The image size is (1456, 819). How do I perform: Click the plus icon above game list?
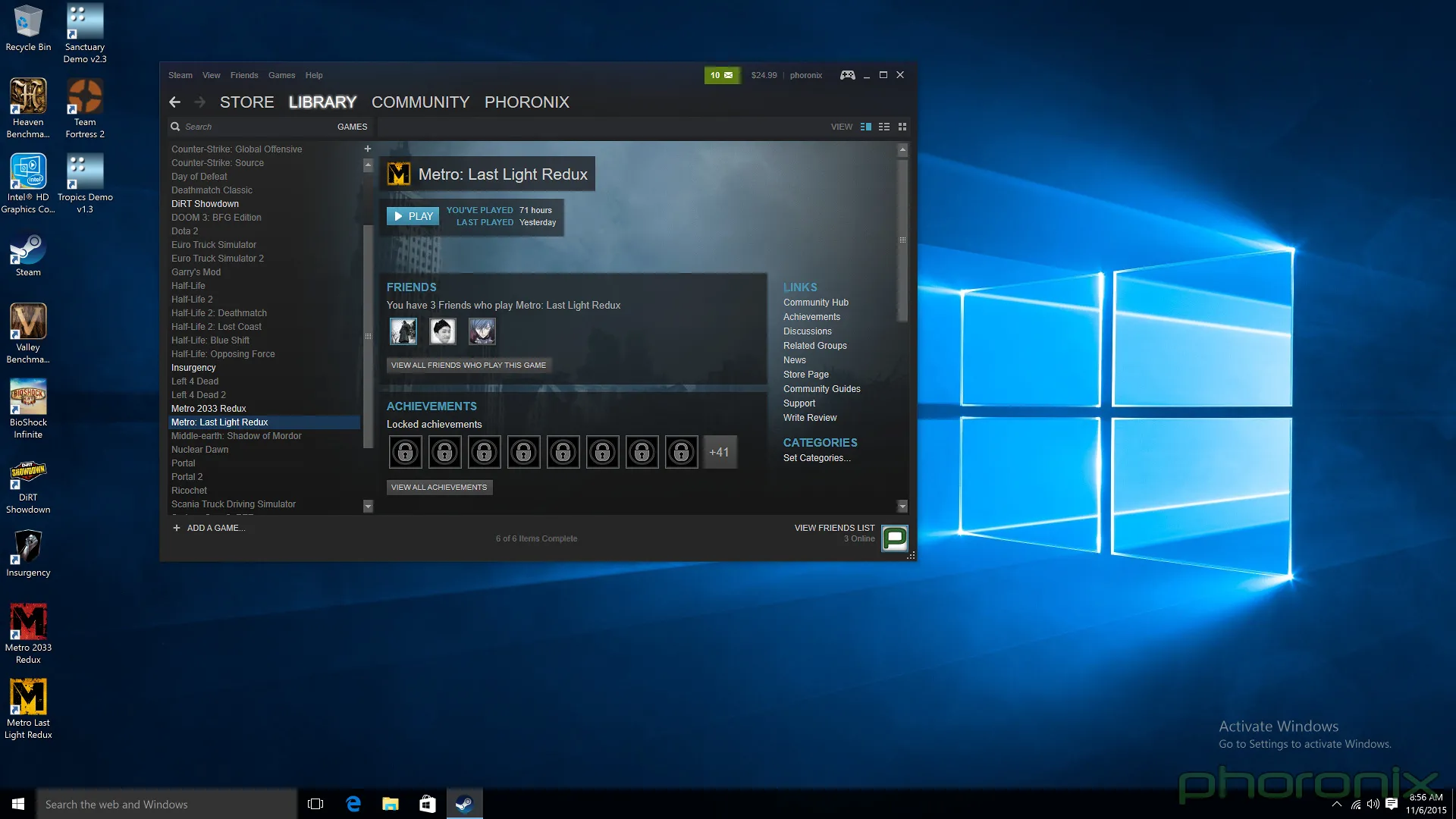pyautogui.click(x=368, y=149)
